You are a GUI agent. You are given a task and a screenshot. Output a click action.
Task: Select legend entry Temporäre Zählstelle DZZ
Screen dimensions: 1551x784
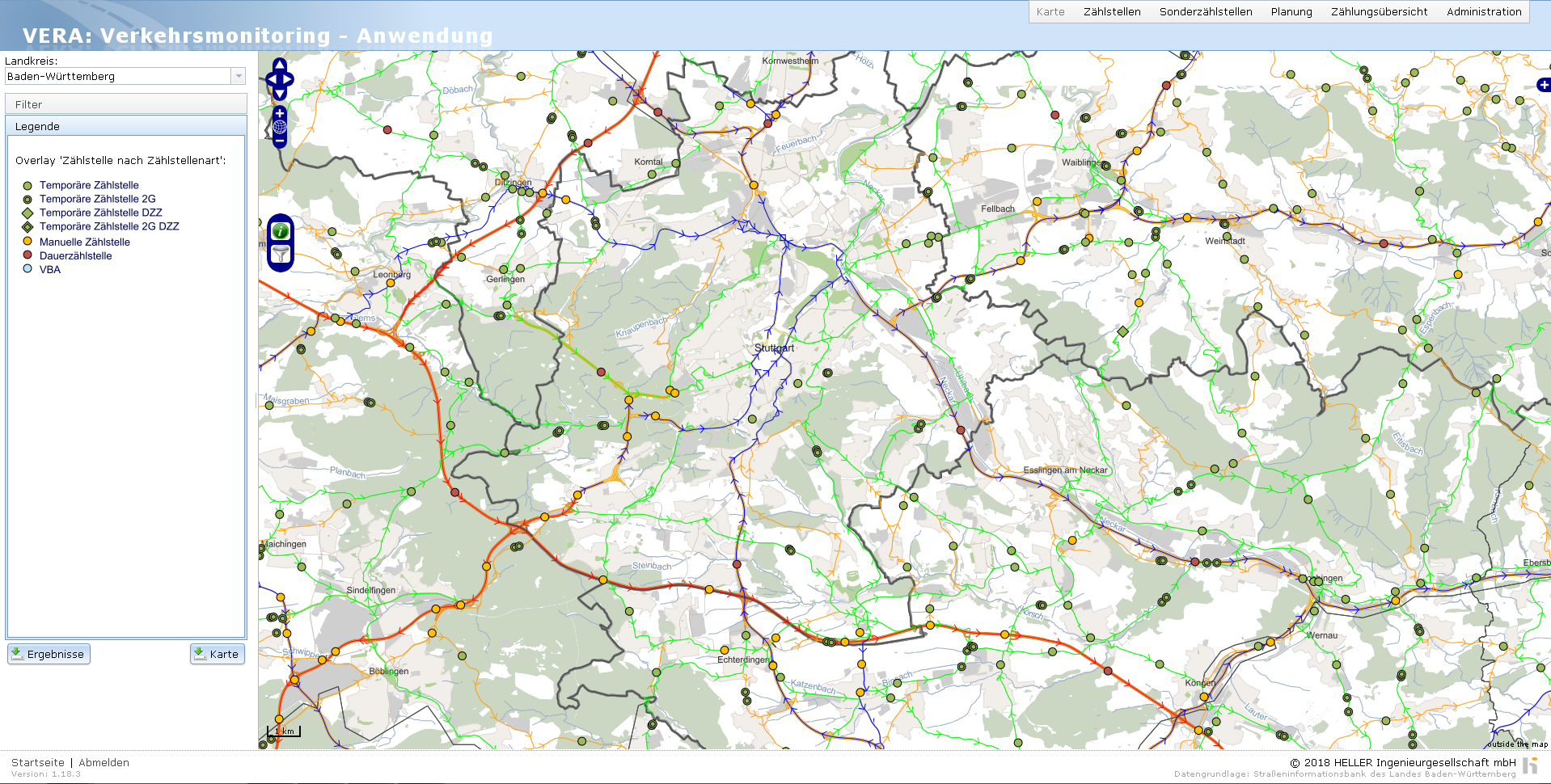tap(100, 213)
